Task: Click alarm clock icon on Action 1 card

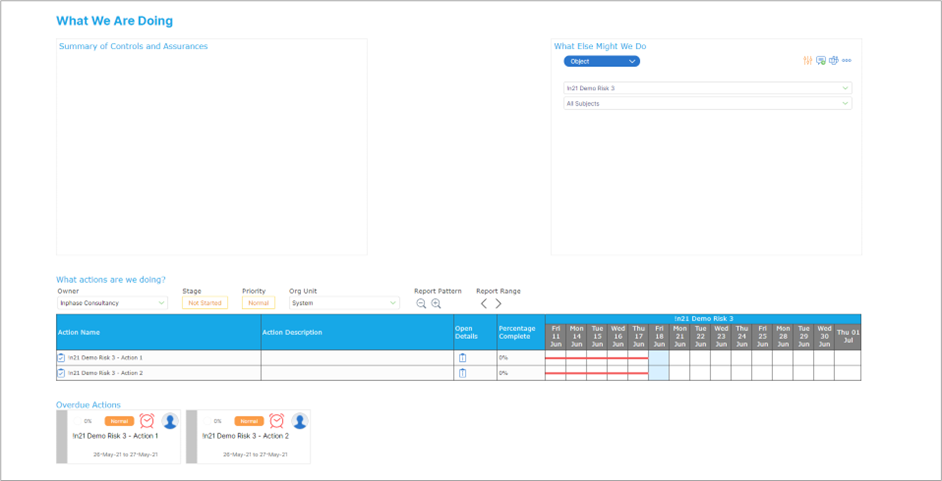Action: click(x=147, y=420)
